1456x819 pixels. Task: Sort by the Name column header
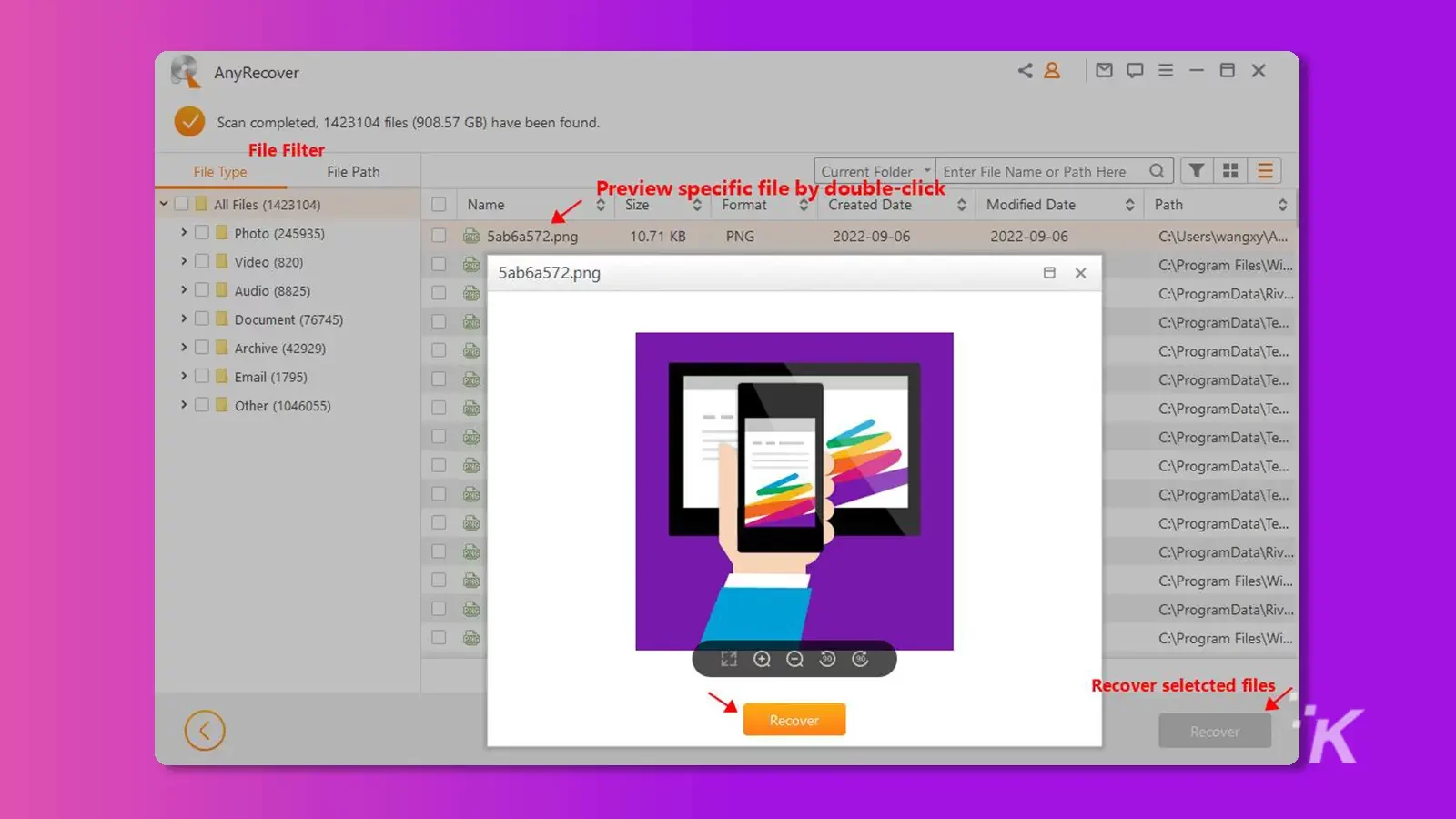coord(535,205)
